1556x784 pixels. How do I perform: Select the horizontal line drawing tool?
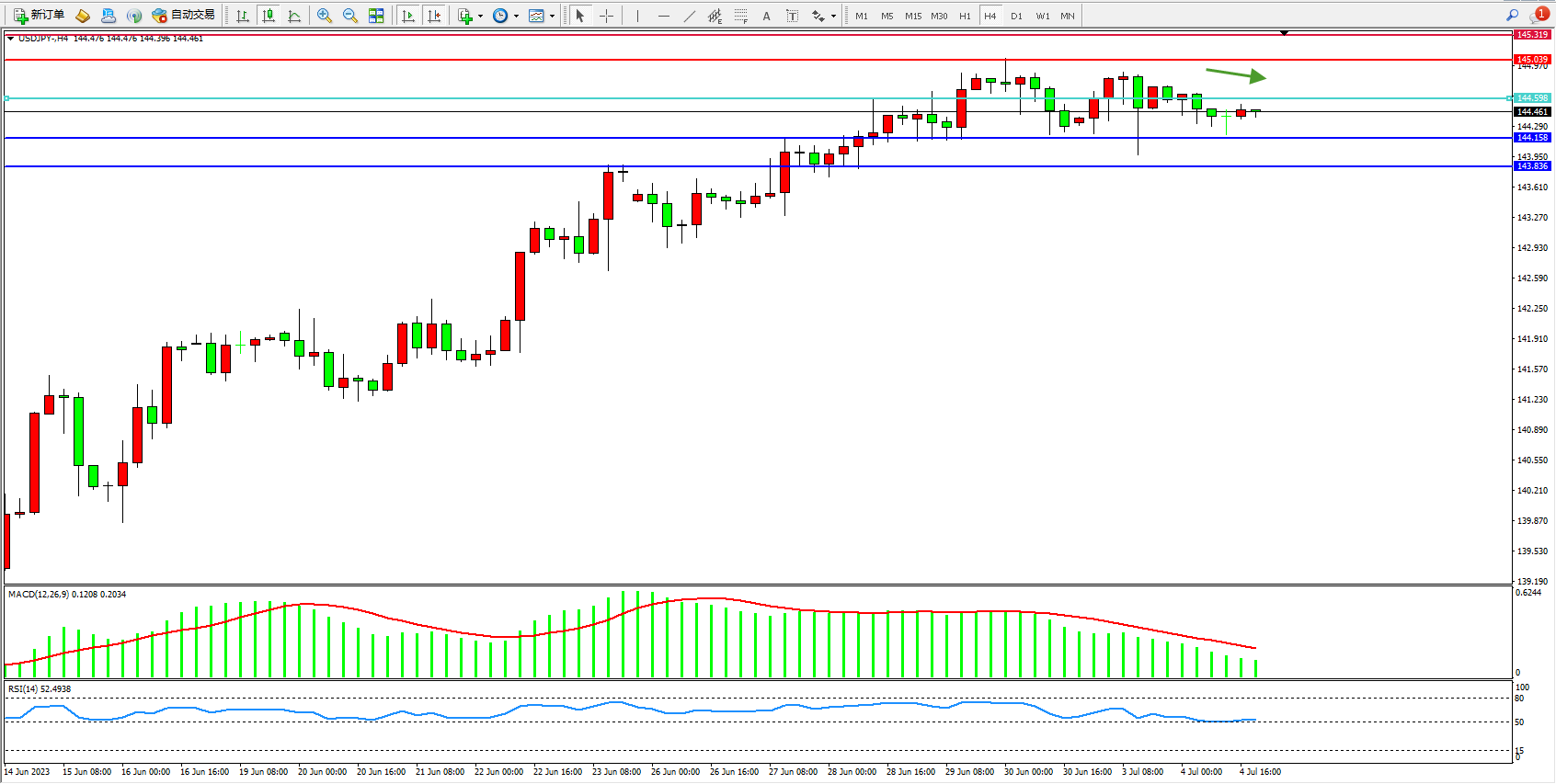click(x=663, y=16)
